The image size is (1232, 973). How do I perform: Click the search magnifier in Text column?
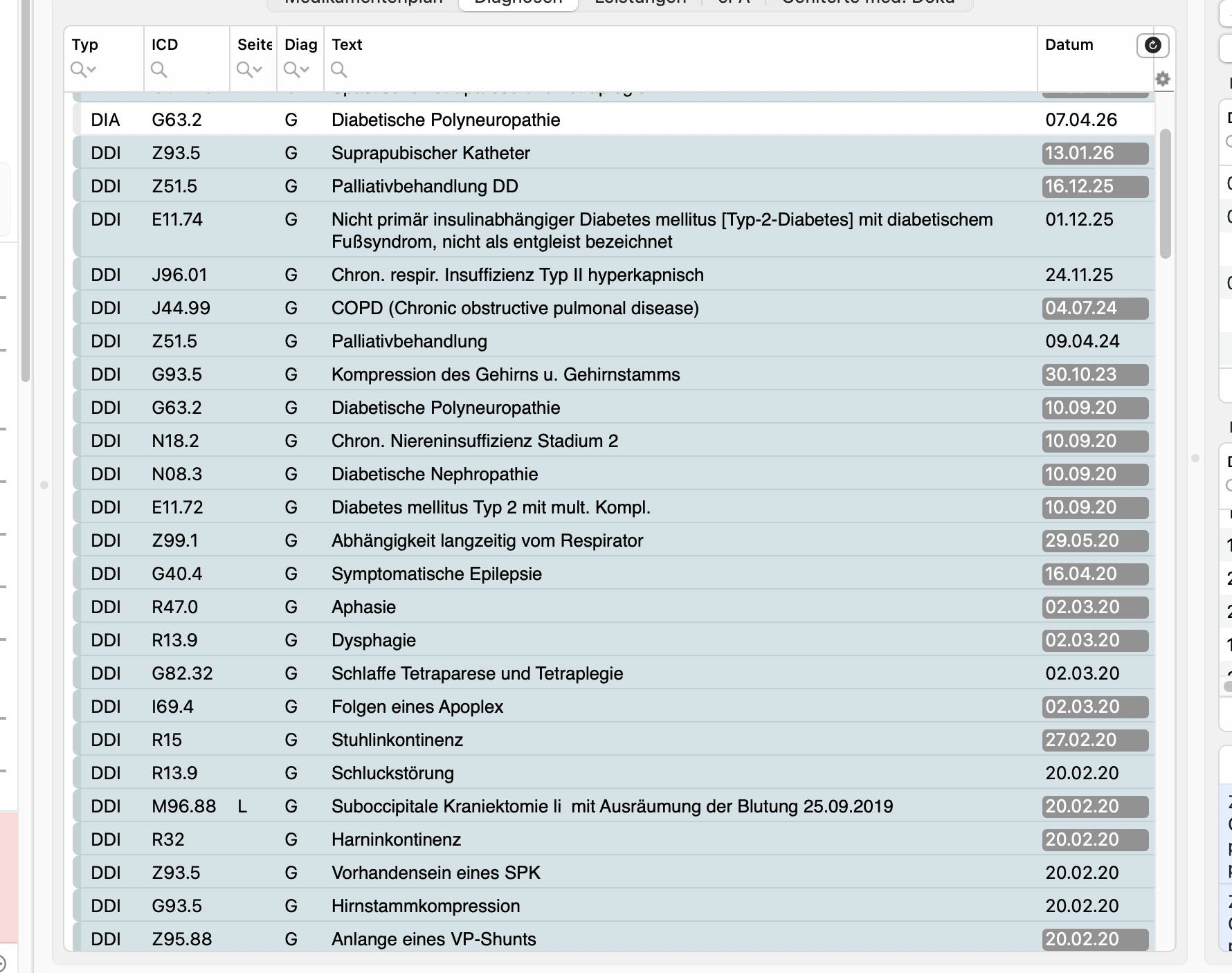[x=339, y=69]
